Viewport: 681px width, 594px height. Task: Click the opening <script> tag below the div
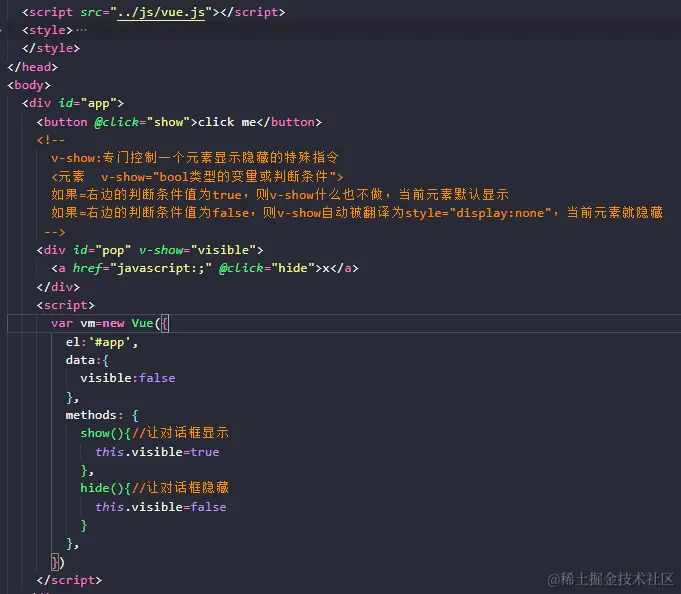tap(66, 305)
